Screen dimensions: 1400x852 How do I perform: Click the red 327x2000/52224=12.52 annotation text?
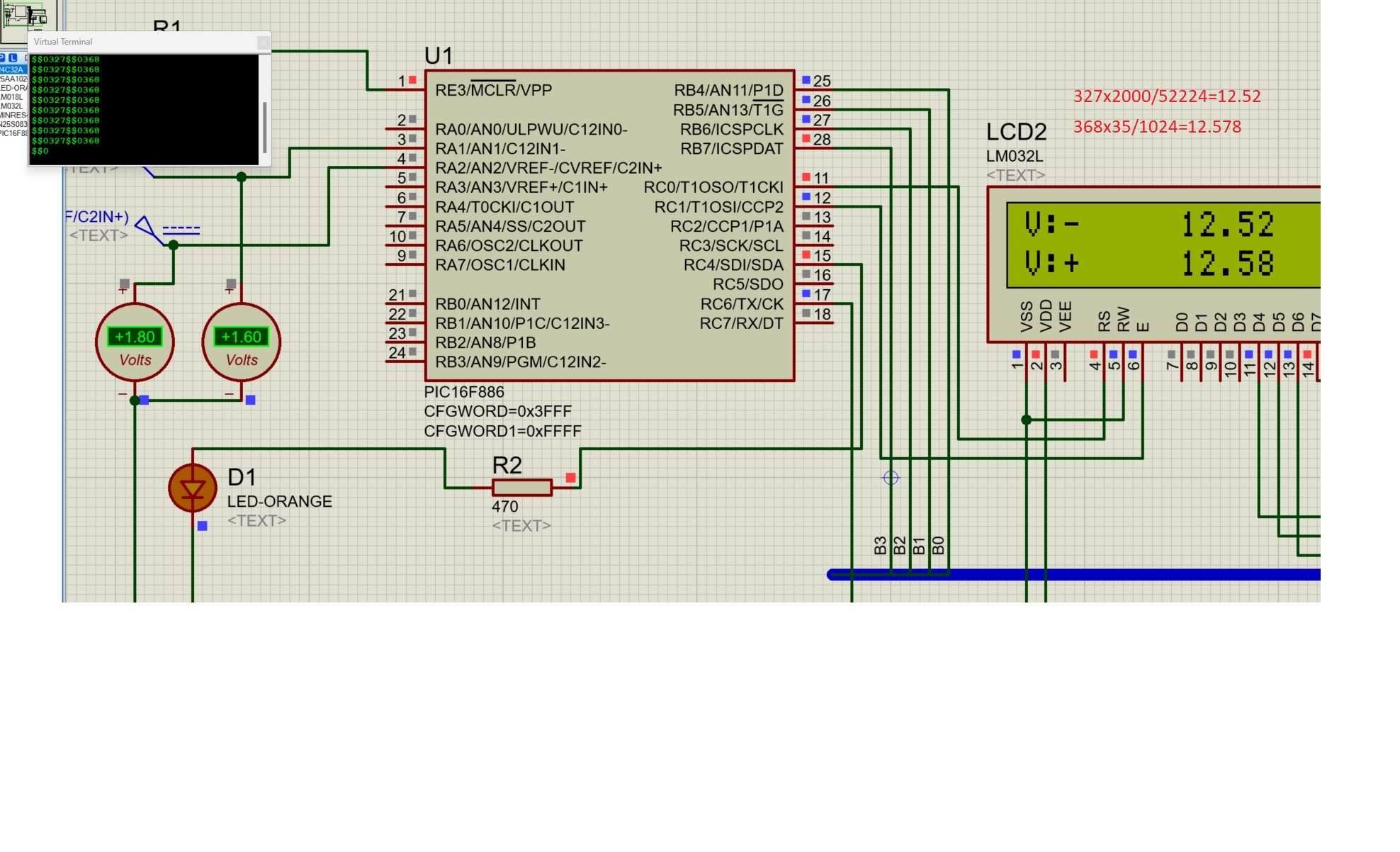point(1166,96)
